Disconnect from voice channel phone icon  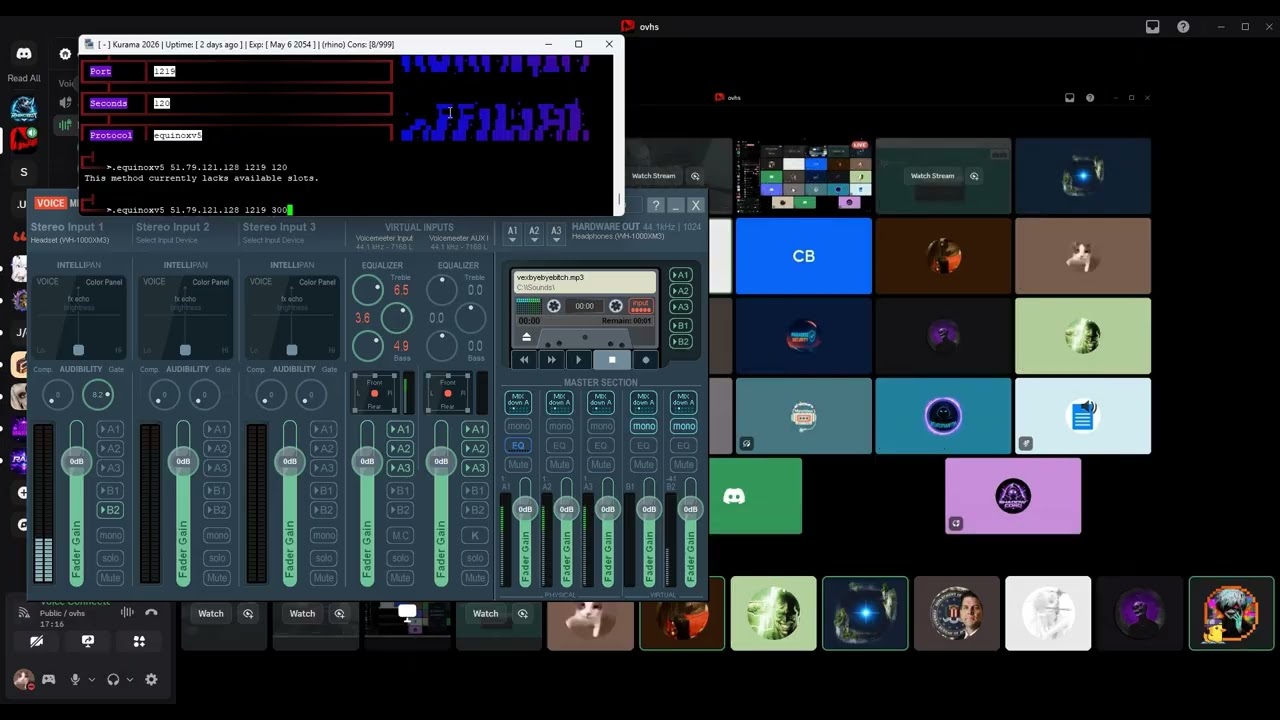(151, 612)
